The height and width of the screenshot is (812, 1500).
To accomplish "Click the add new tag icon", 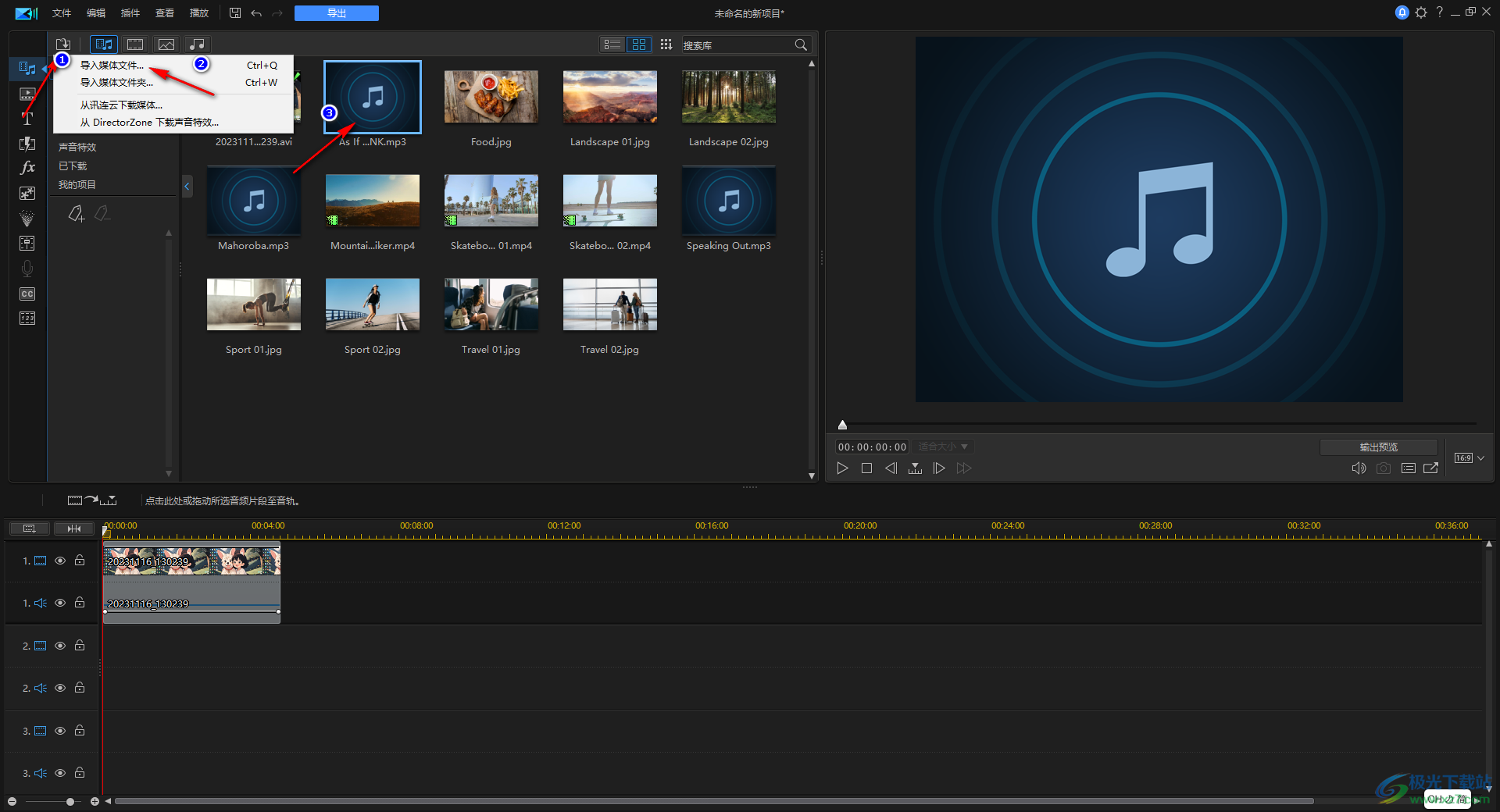I will [76, 213].
